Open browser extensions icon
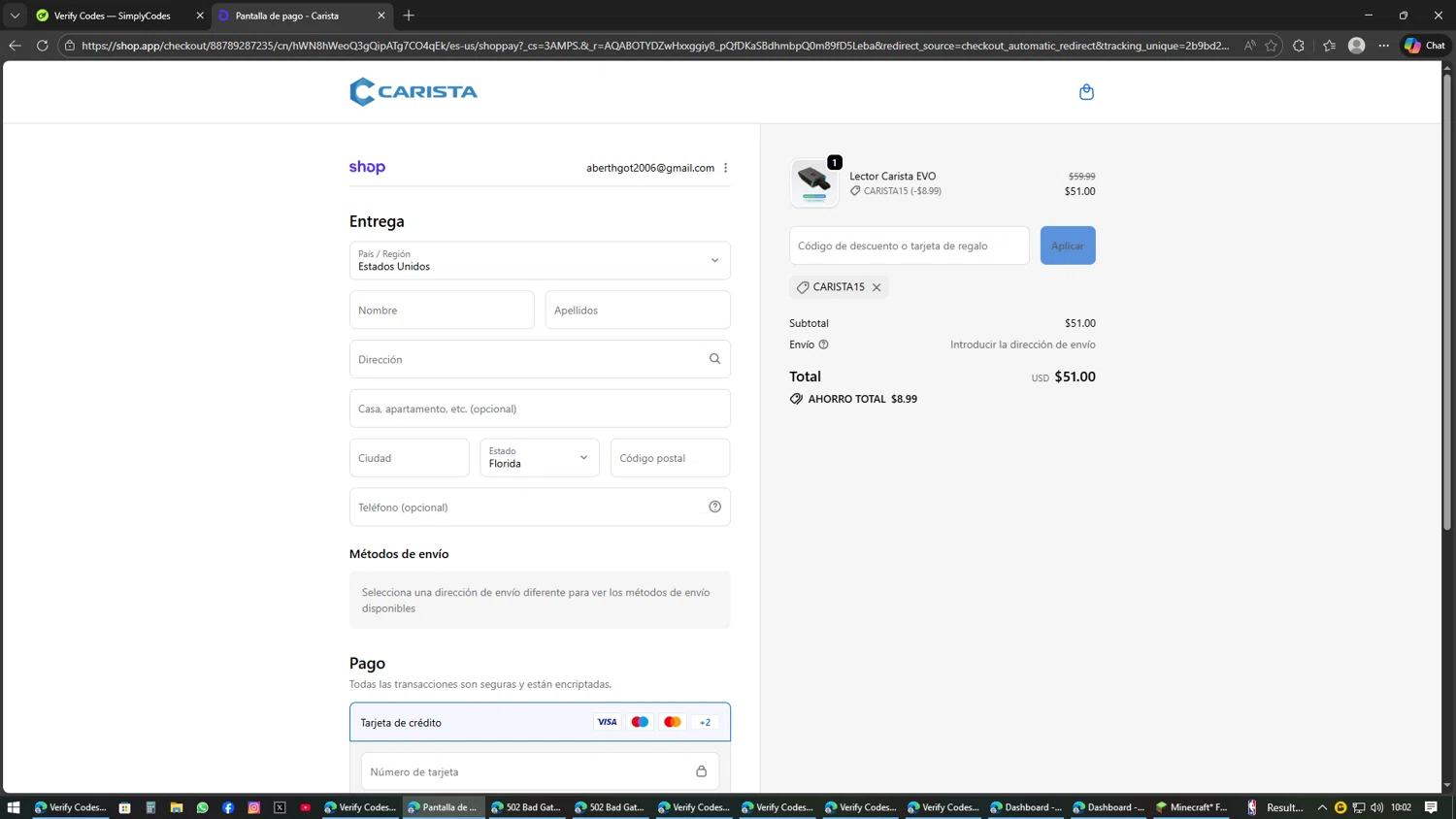 tap(1299, 46)
